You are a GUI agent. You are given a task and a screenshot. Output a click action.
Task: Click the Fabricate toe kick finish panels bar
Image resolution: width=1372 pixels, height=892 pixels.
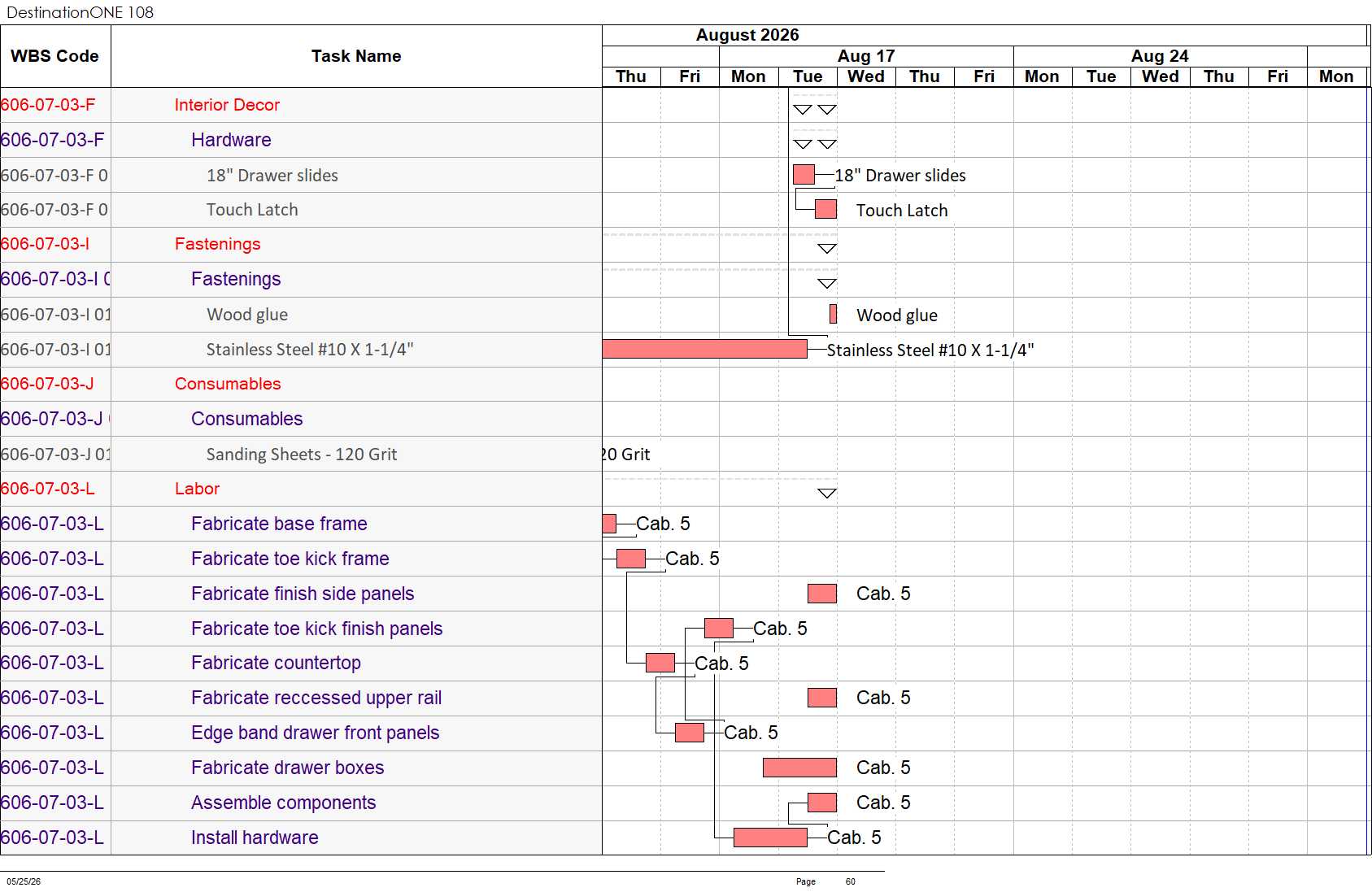pos(719,628)
